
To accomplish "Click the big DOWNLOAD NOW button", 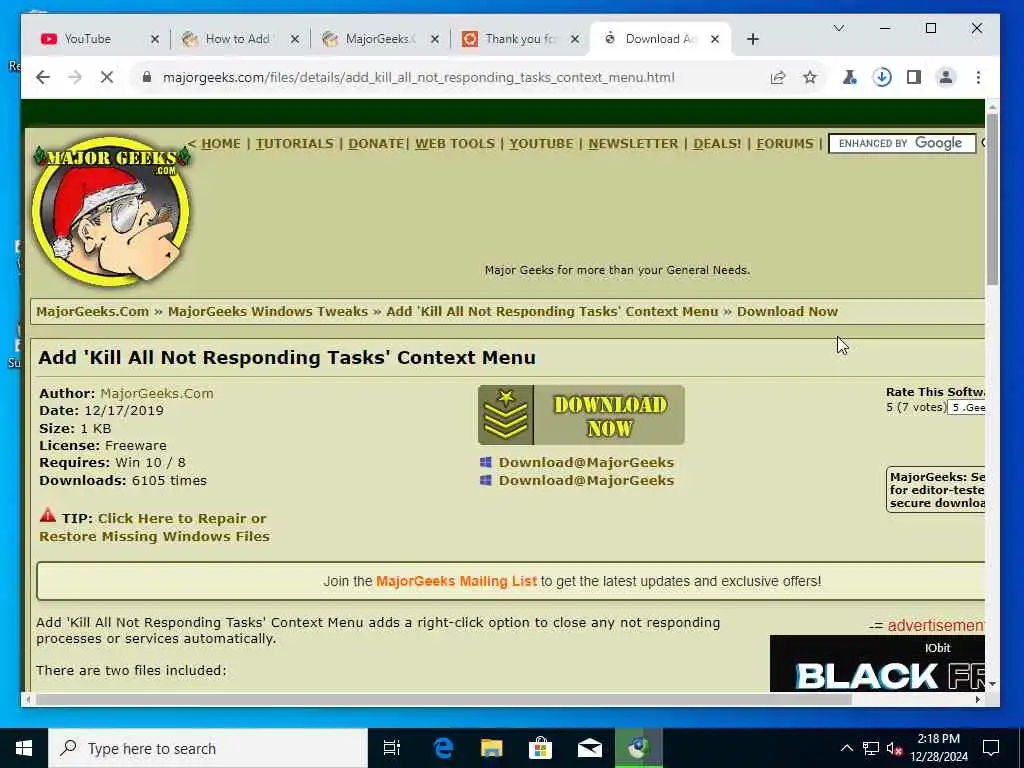I will [581, 415].
